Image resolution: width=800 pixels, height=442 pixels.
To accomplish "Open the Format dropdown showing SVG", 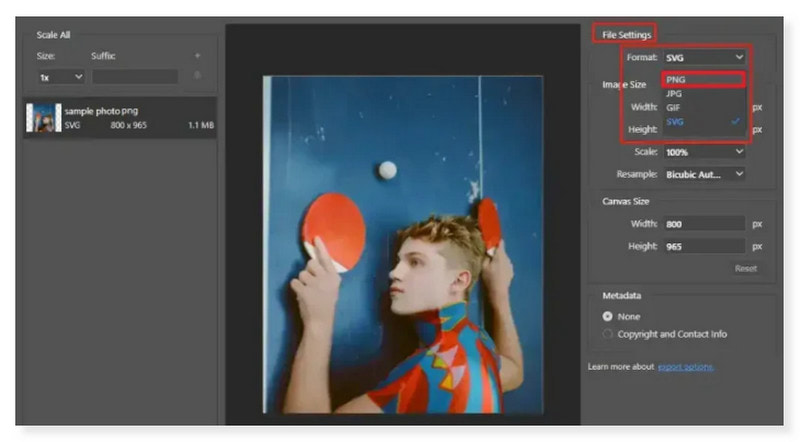I will click(705, 58).
